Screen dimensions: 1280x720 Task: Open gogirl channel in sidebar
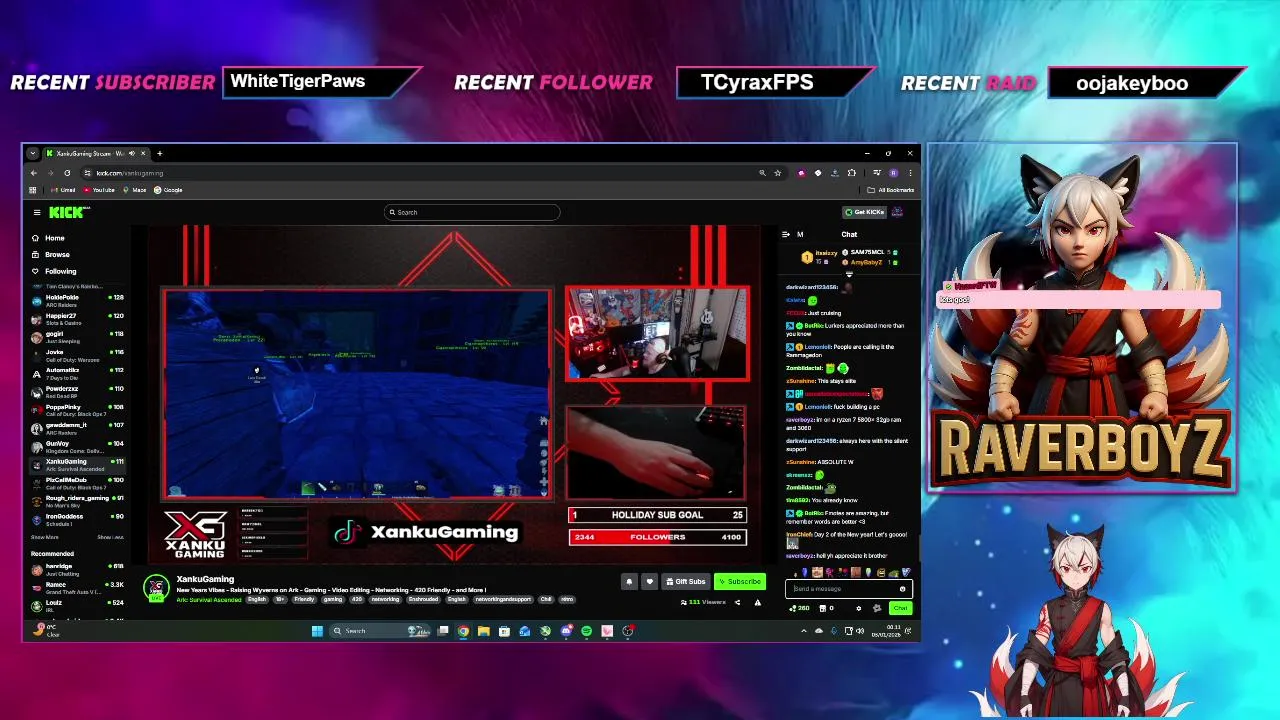pos(78,336)
